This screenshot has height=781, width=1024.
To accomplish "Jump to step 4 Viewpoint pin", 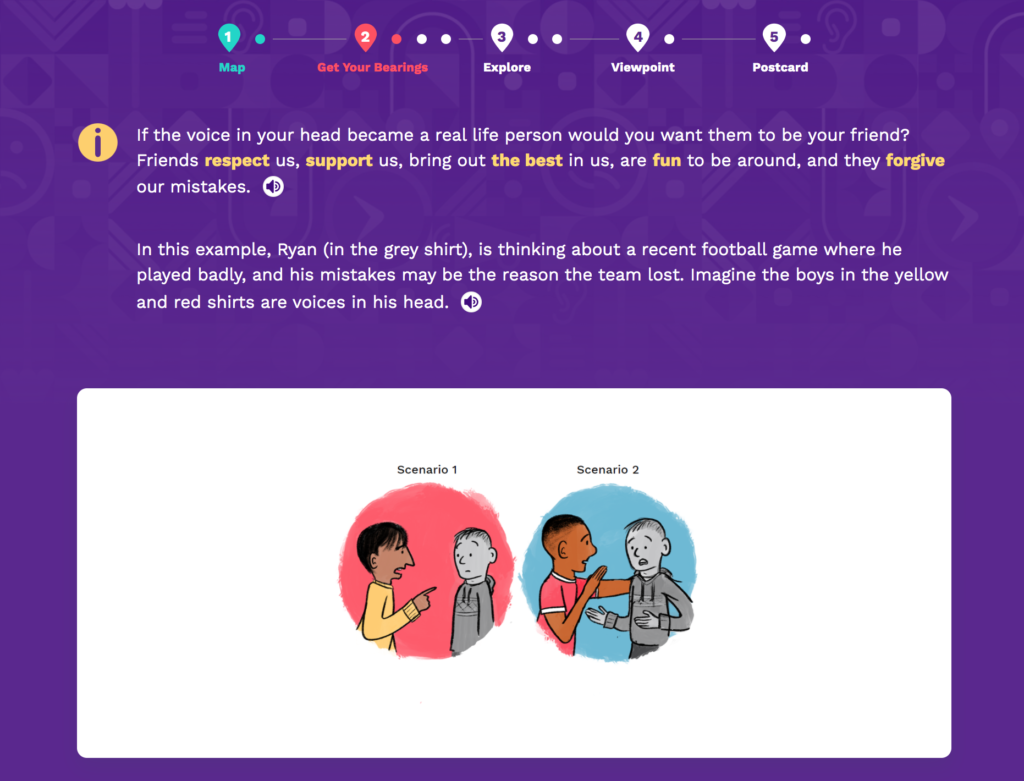I will 638,38.
